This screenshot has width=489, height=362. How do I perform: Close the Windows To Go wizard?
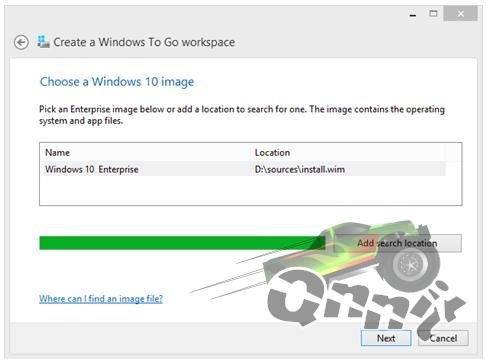point(460,14)
